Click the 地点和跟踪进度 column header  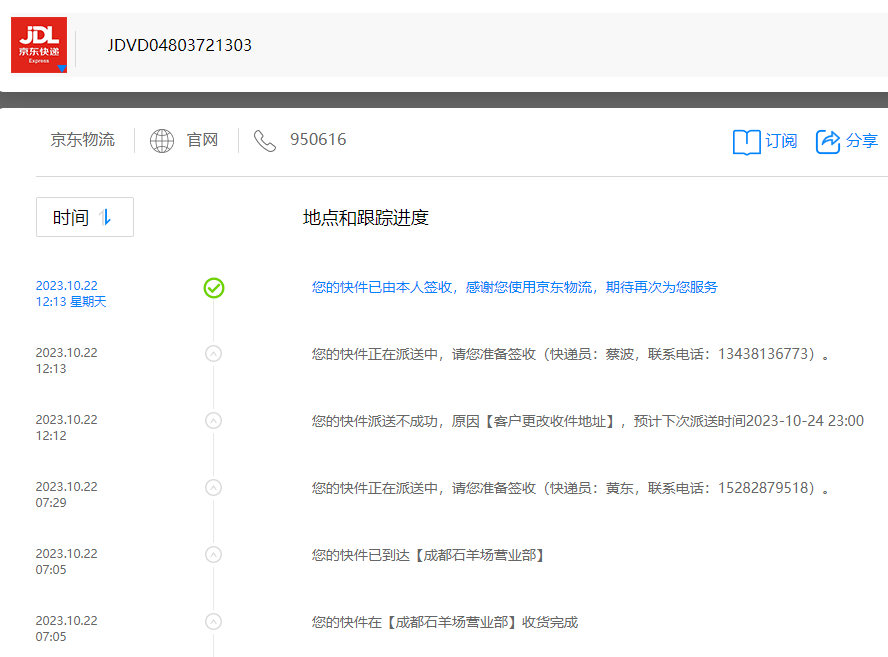[x=366, y=217]
